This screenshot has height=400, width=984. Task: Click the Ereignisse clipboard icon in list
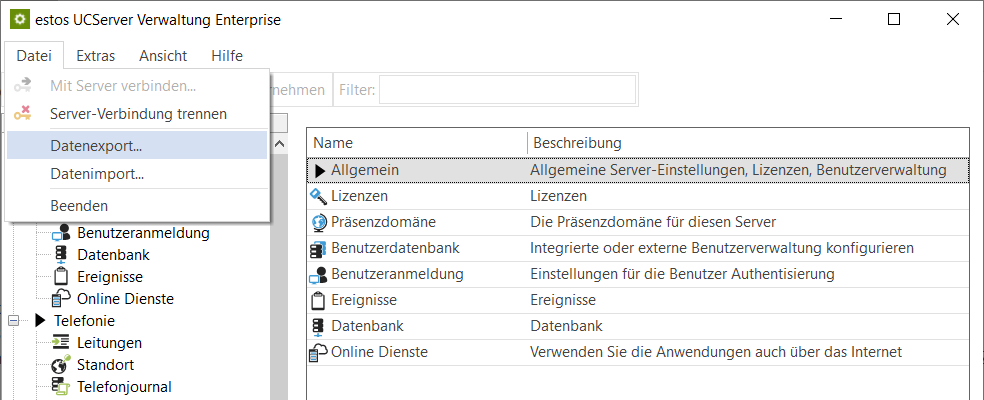tap(319, 300)
